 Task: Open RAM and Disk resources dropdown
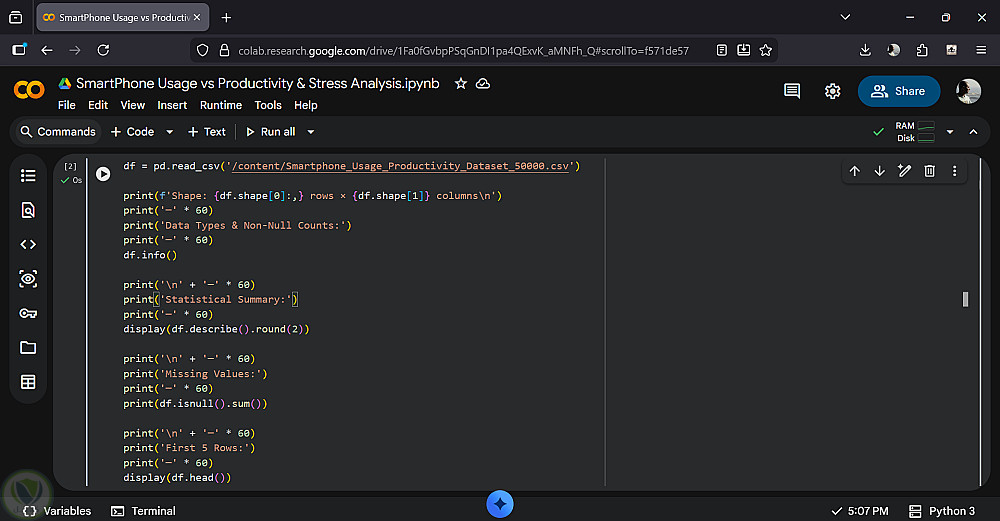tap(949, 132)
